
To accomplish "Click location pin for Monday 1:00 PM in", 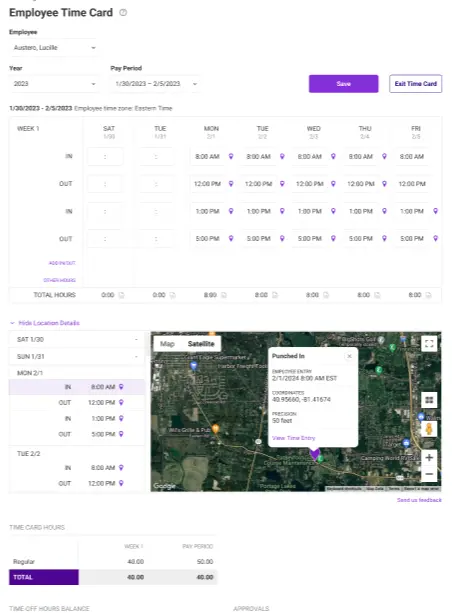I will tap(231, 211).
